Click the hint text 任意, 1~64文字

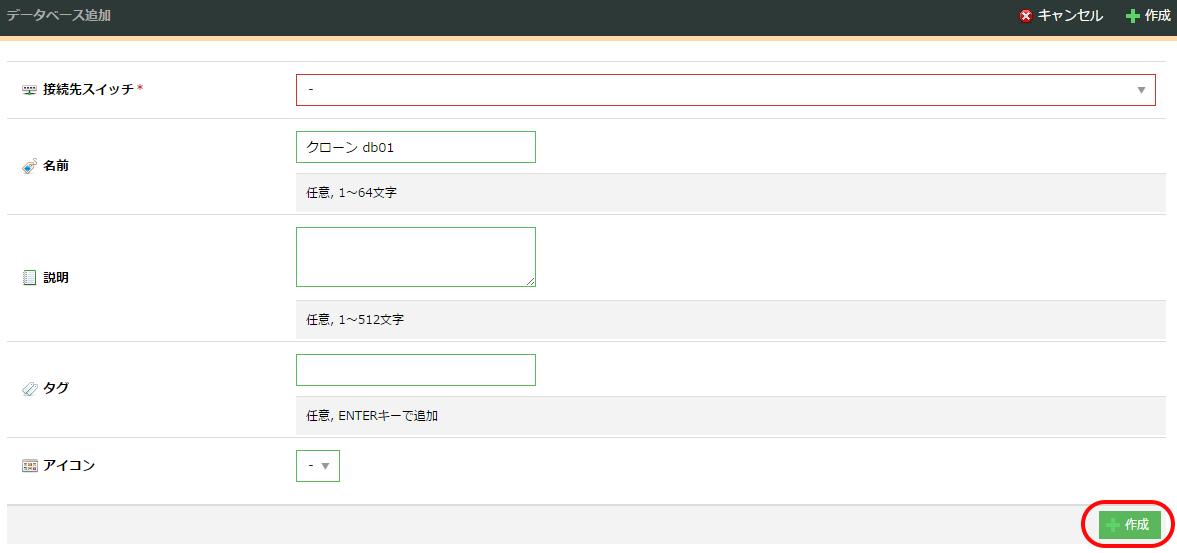(352, 194)
